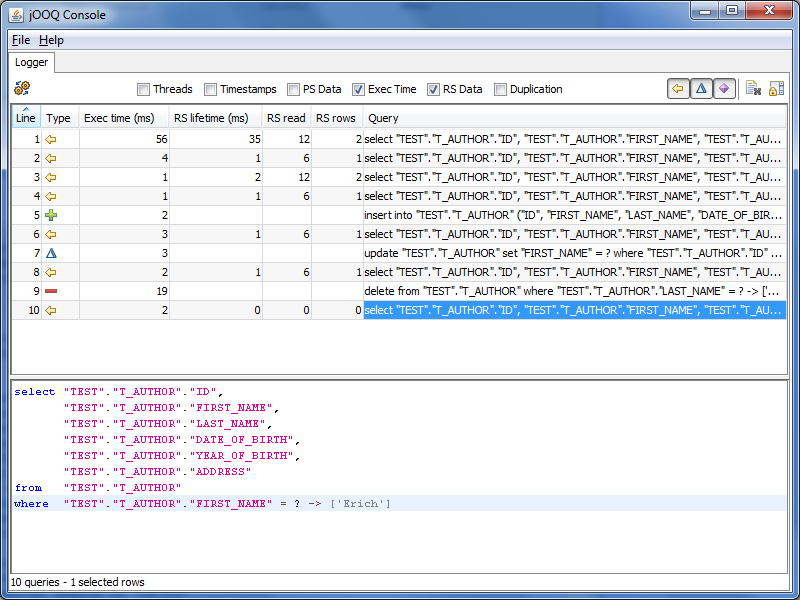Sort by Exec time (ms) column header
Image resolution: width=800 pixels, height=600 pixels.
click(124, 117)
